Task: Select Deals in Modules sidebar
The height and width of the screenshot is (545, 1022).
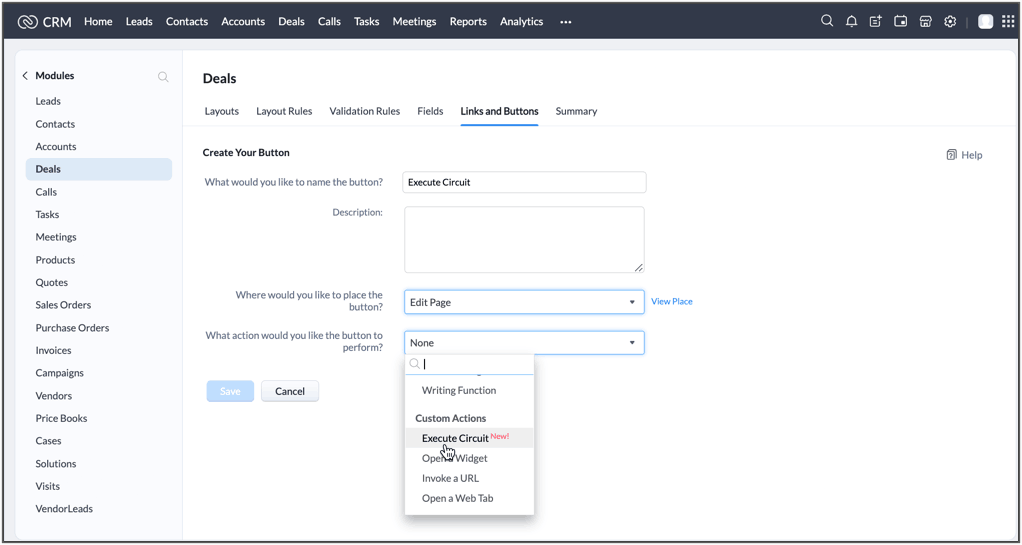Action: click(x=98, y=169)
